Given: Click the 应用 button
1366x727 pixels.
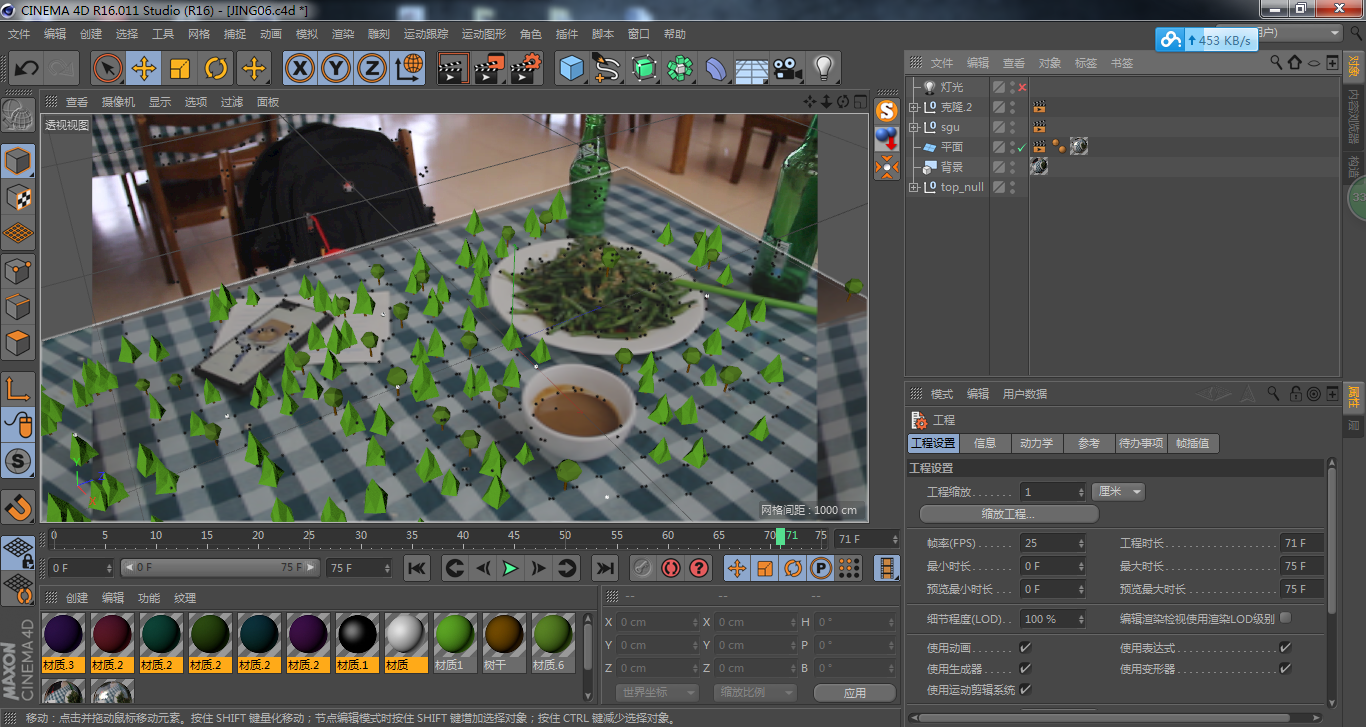Looking at the screenshot, I should pos(854,692).
